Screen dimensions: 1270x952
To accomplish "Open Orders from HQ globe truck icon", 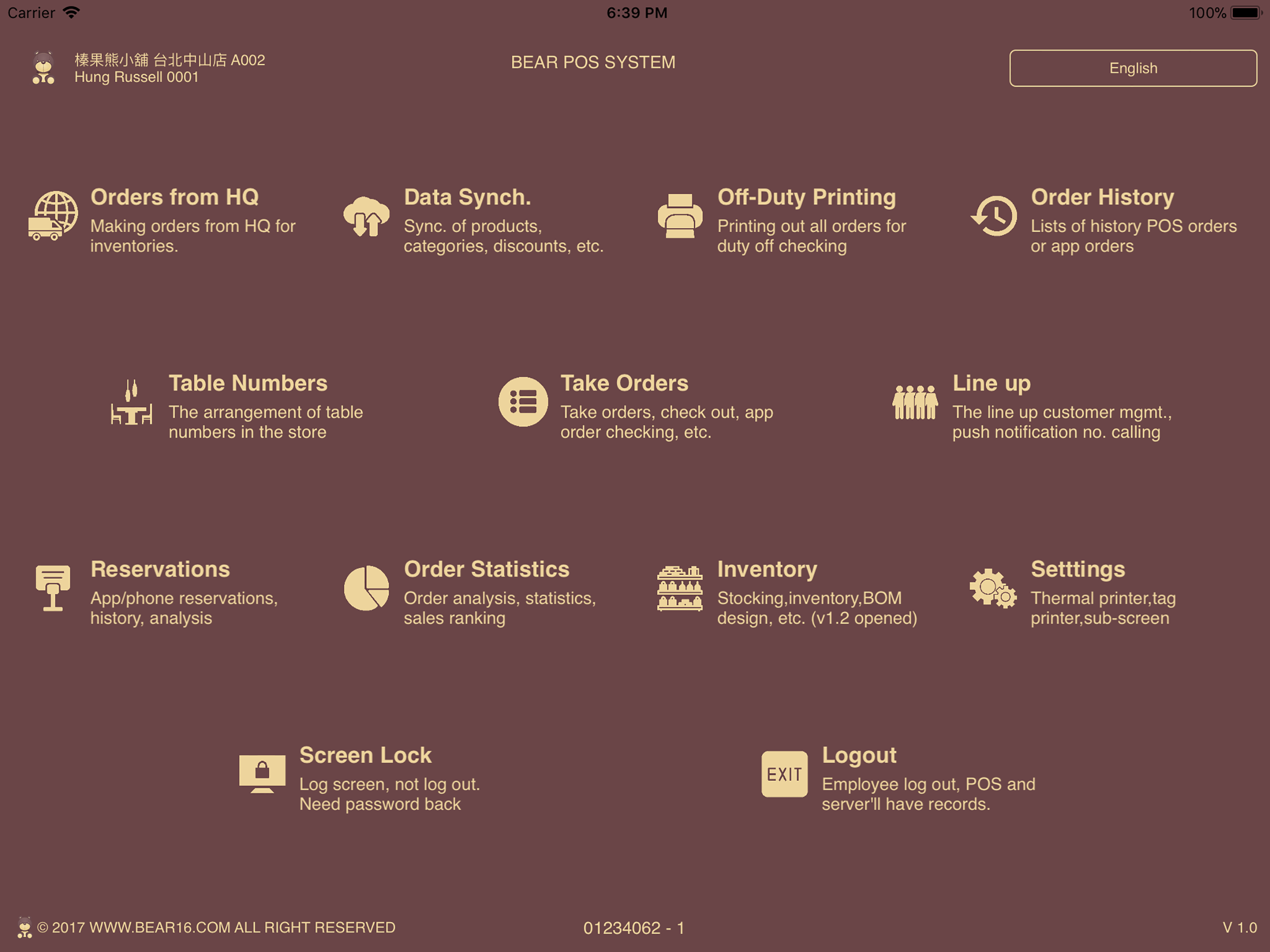I will click(x=53, y=216).
